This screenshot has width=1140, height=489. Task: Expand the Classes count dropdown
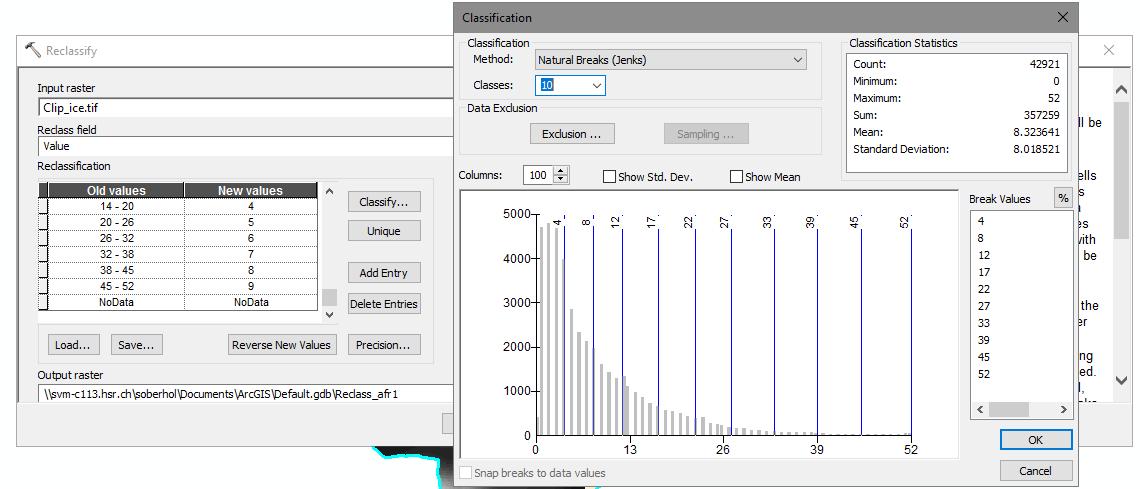pos(596,86)
